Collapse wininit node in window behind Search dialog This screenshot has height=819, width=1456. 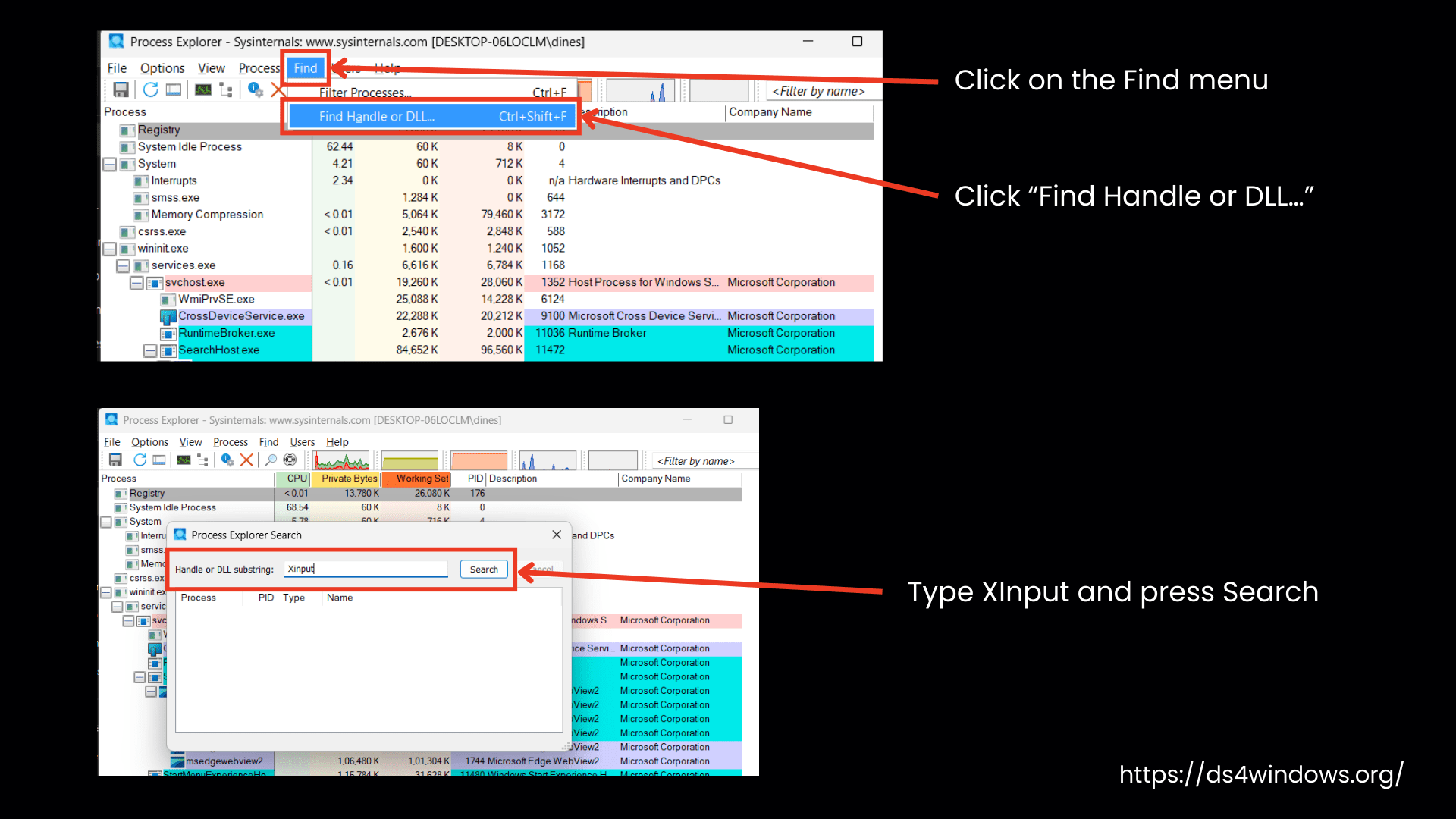coord(106,593)
